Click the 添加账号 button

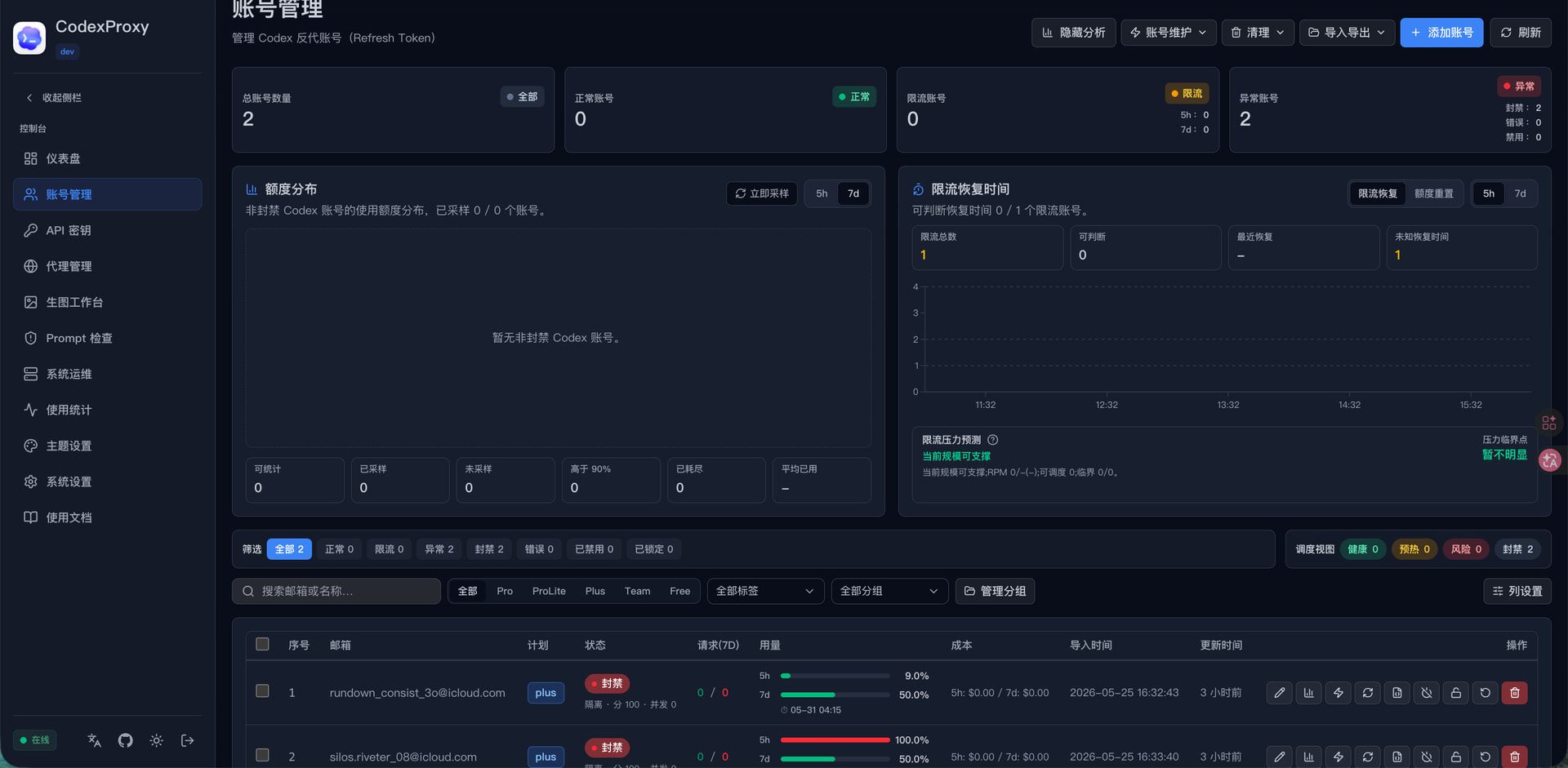pyautogui.click(x=1441, y=33)
